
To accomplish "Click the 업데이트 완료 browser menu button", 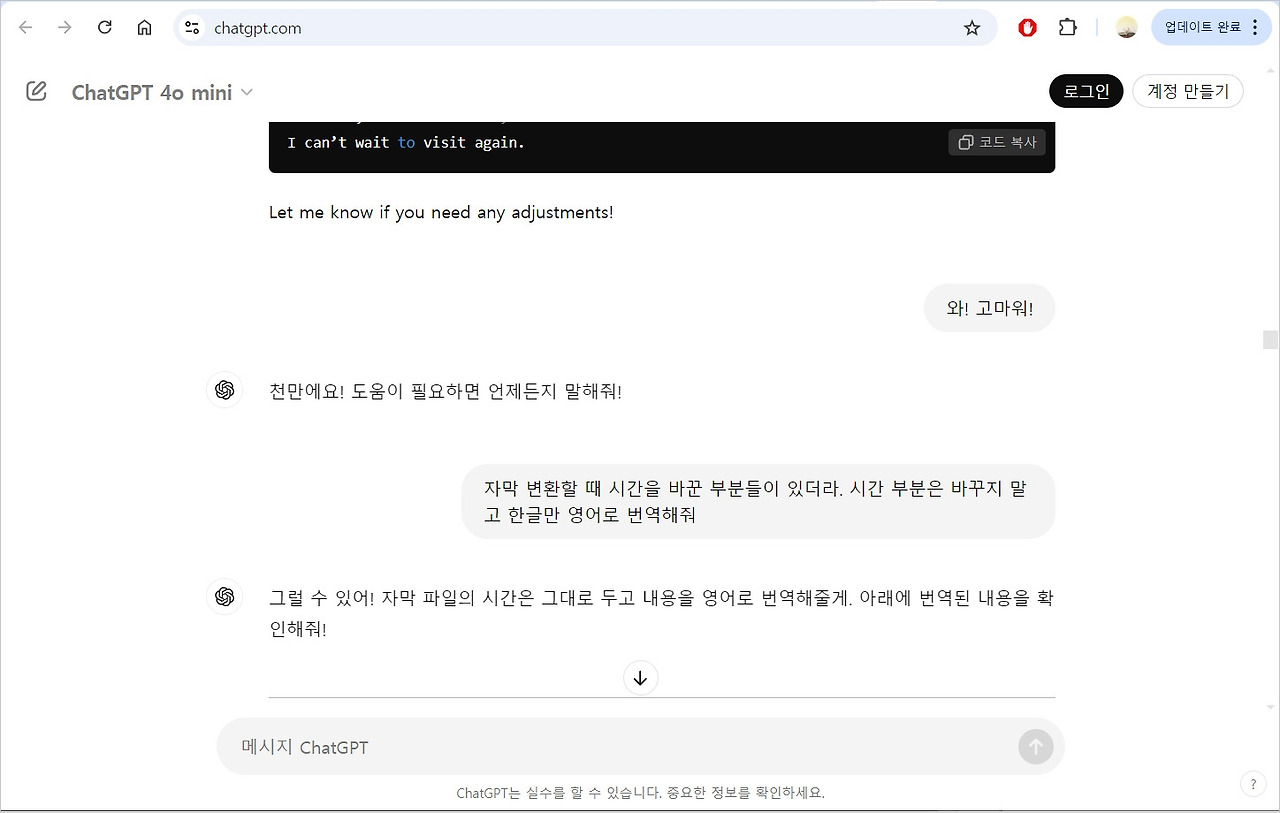I will pos(1212,28).
